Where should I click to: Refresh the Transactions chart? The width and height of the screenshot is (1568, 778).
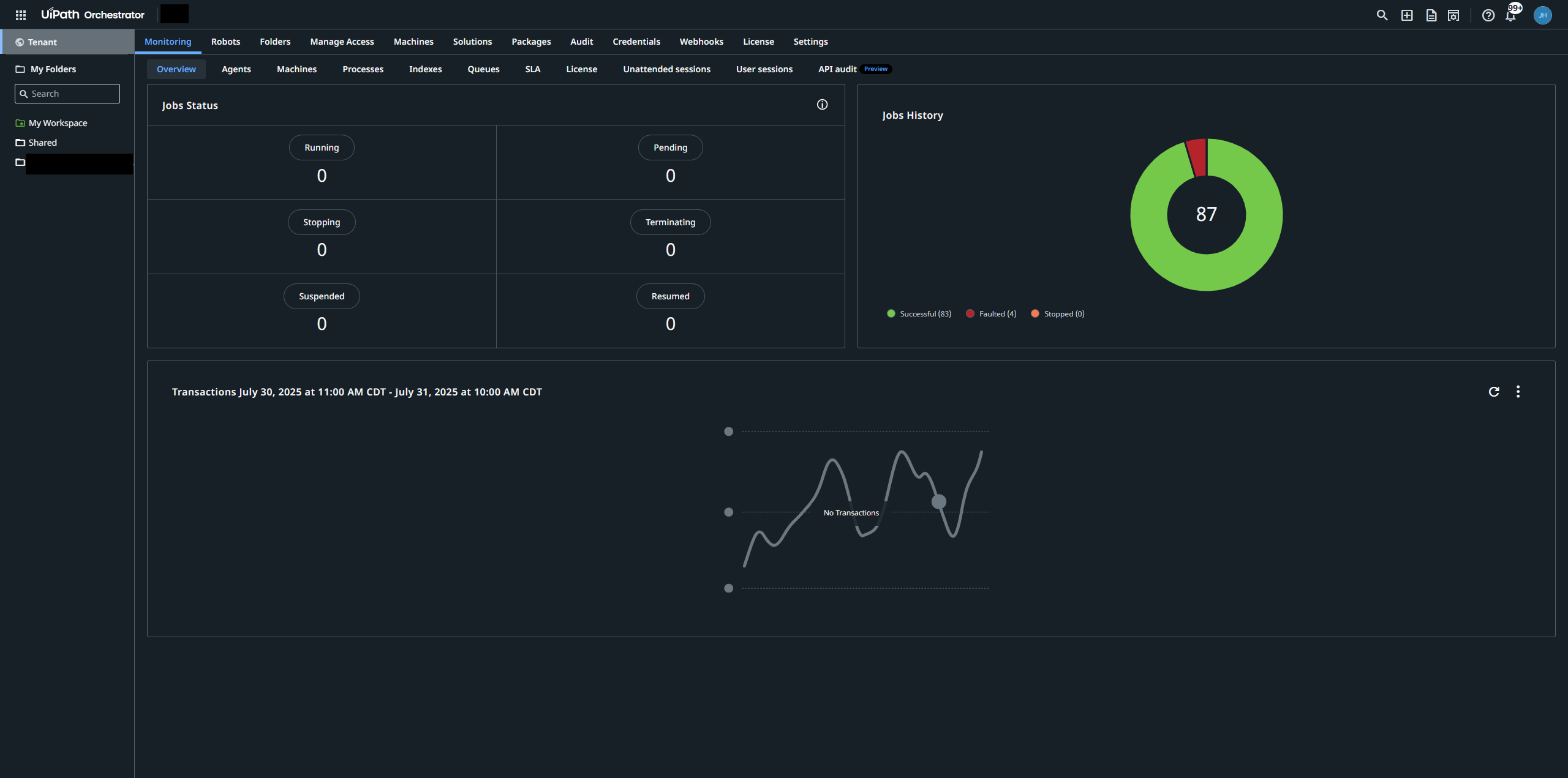click(1494, 392)
